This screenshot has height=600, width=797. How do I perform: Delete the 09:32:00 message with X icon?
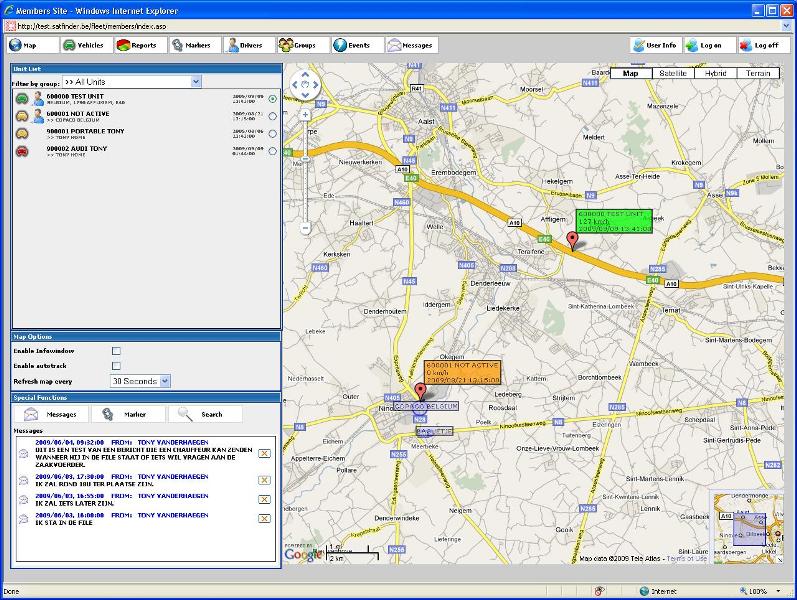coord(264,453)
